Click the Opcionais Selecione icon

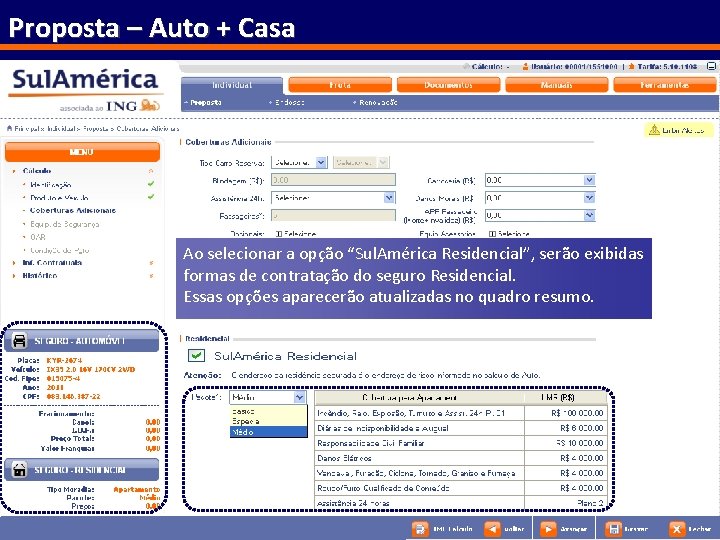[278, 234]
